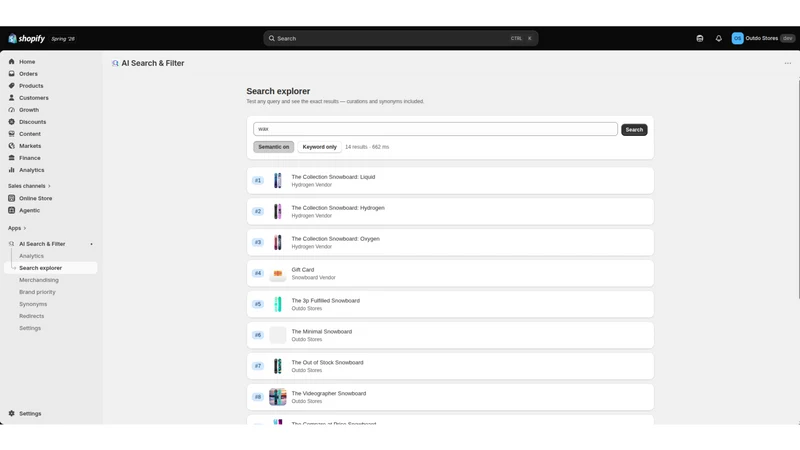The image size is (800, 450).
Task: Click the 3p Fulfilled Snowboard thumbnail
Action: tap(278, 304)
